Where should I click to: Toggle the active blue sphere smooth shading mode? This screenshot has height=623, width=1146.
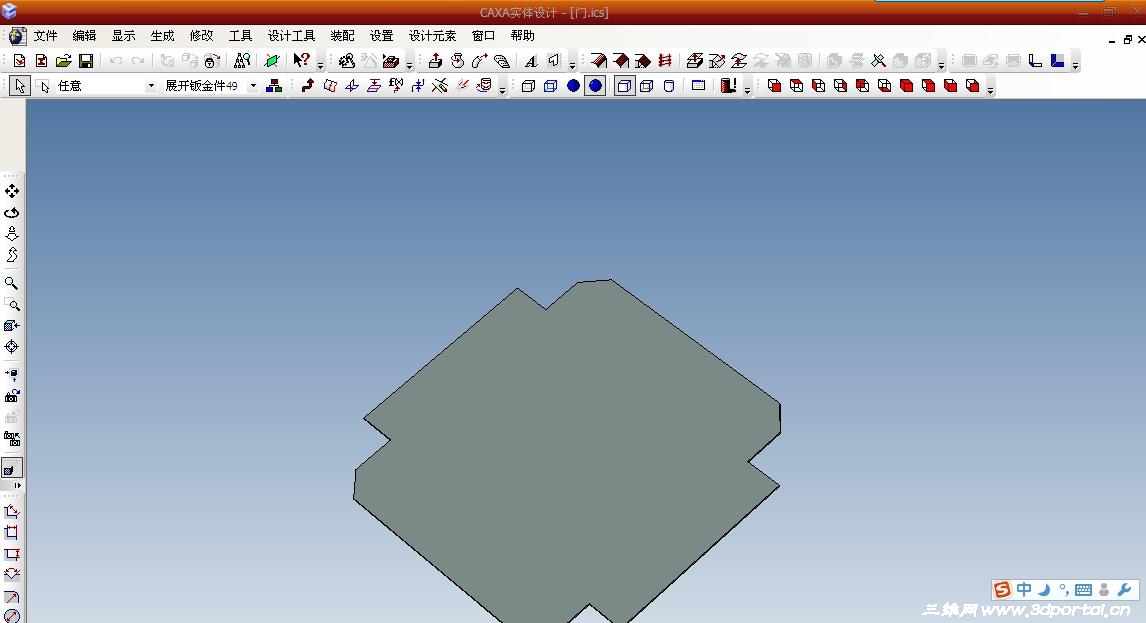[x=596, y=86]
